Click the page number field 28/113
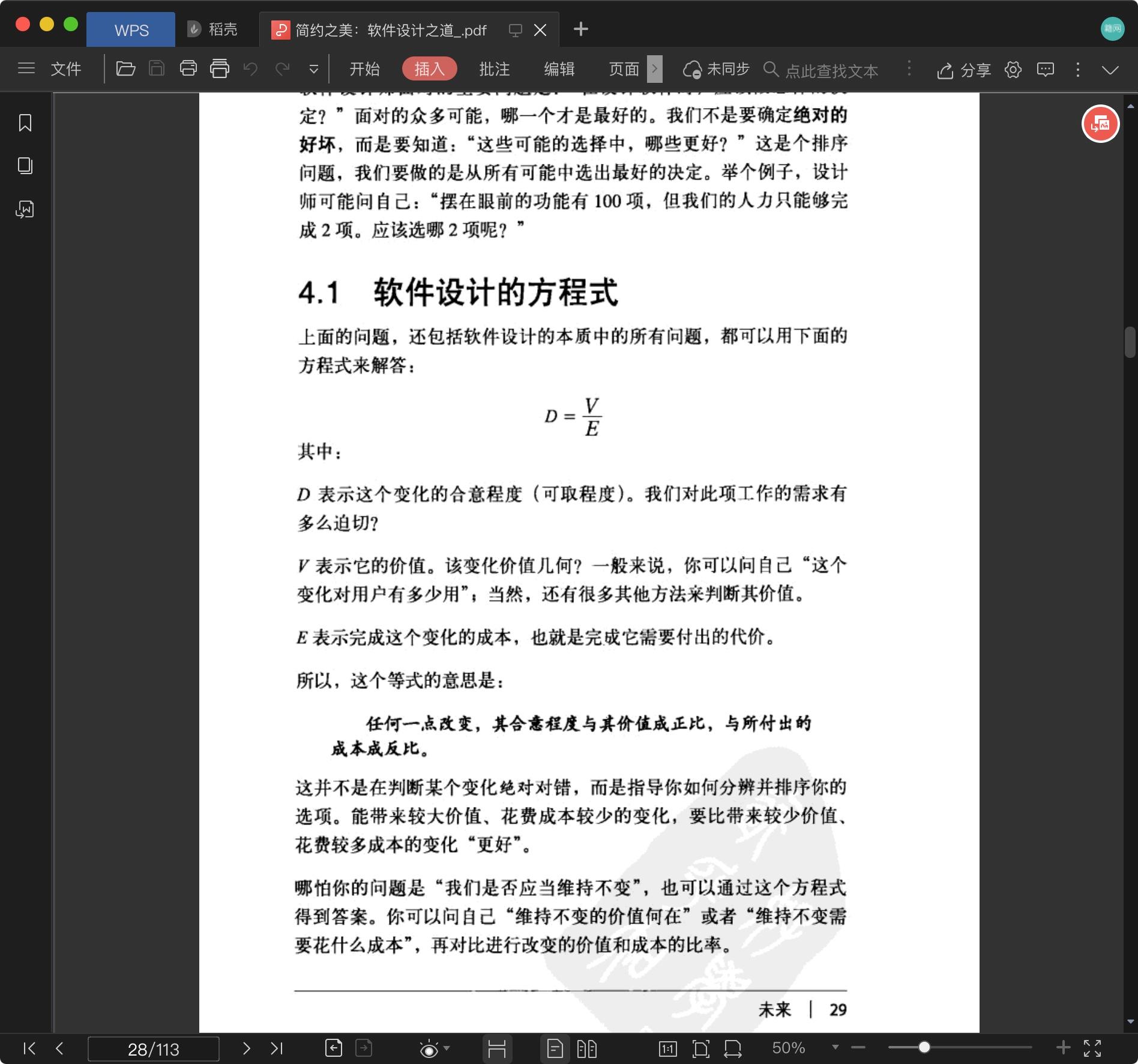1138x1064 pixels. coord(154,1049)
